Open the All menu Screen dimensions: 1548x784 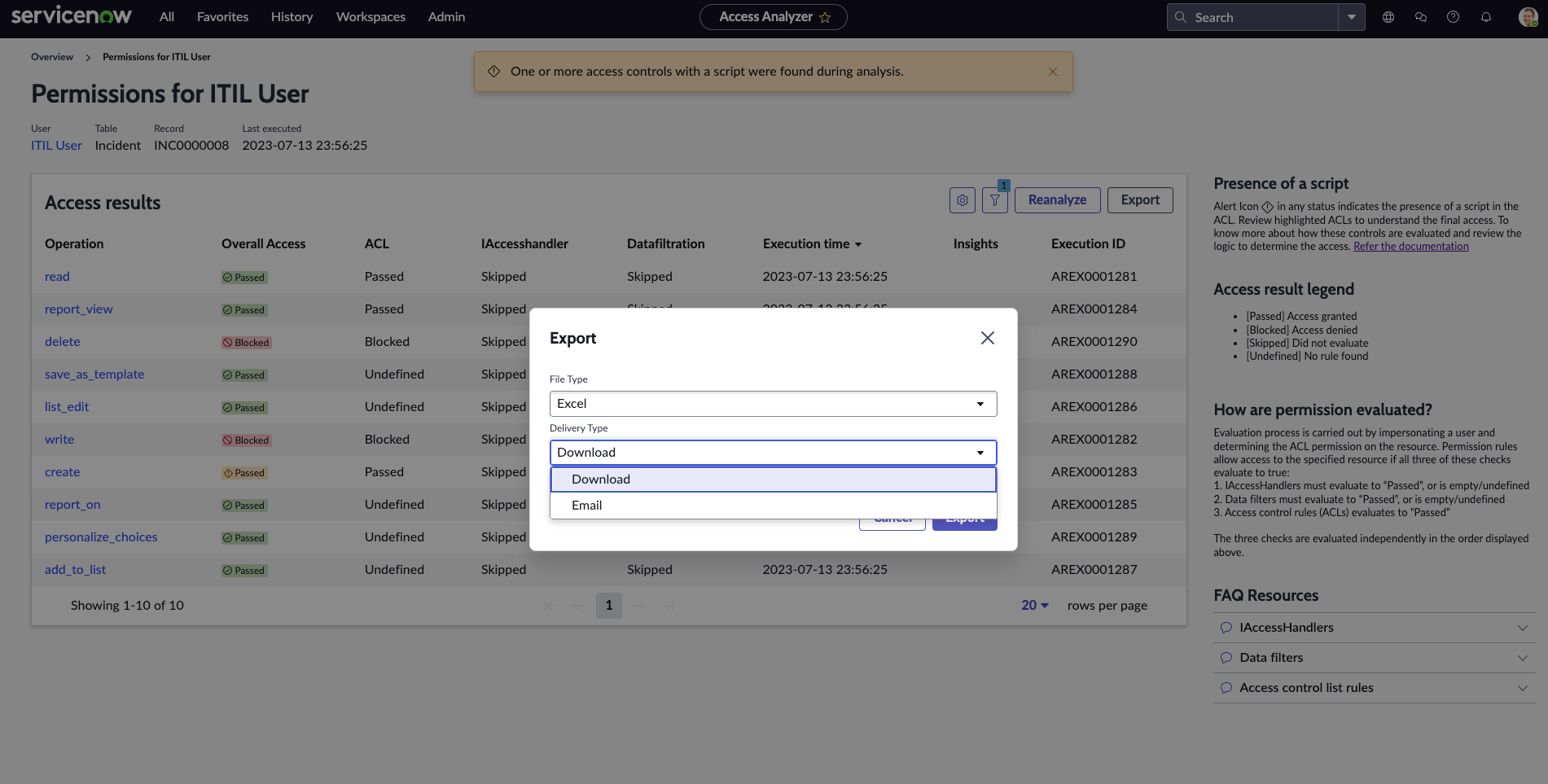[167, 17]
